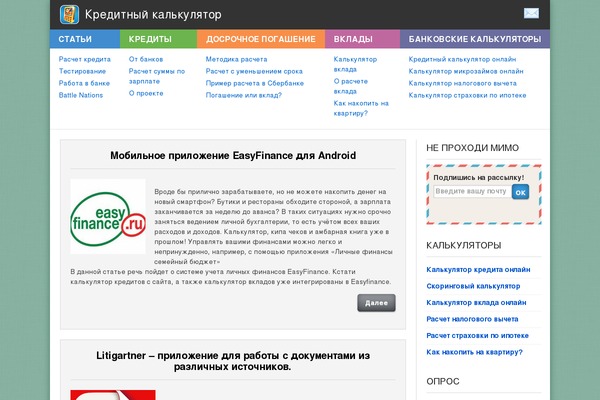This screenshot has width=600, height=400.
Task: Follow the Расчет кредита link
Action: click(x=85, y=59)
